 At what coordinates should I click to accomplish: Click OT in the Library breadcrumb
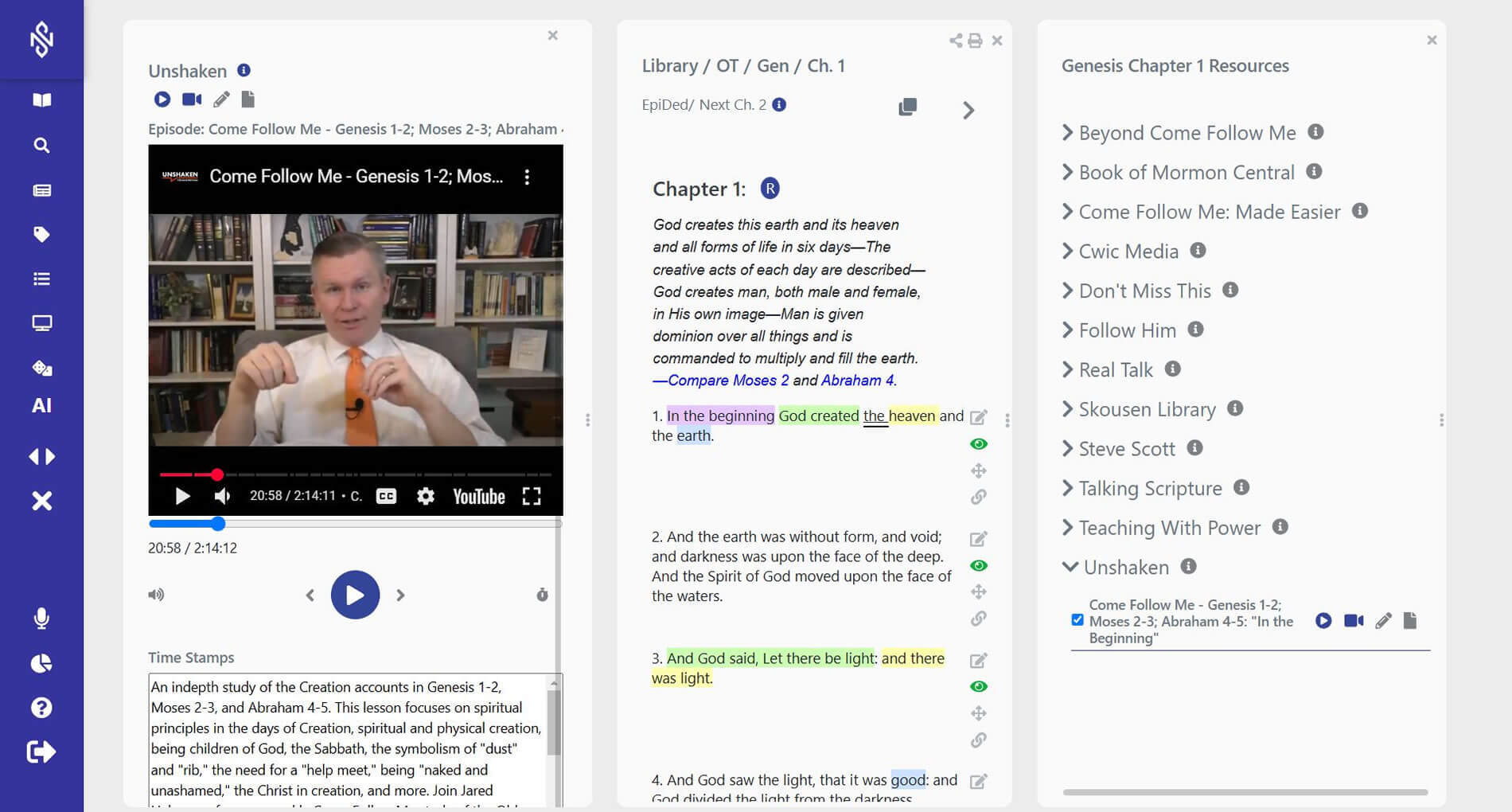(727, 66)
